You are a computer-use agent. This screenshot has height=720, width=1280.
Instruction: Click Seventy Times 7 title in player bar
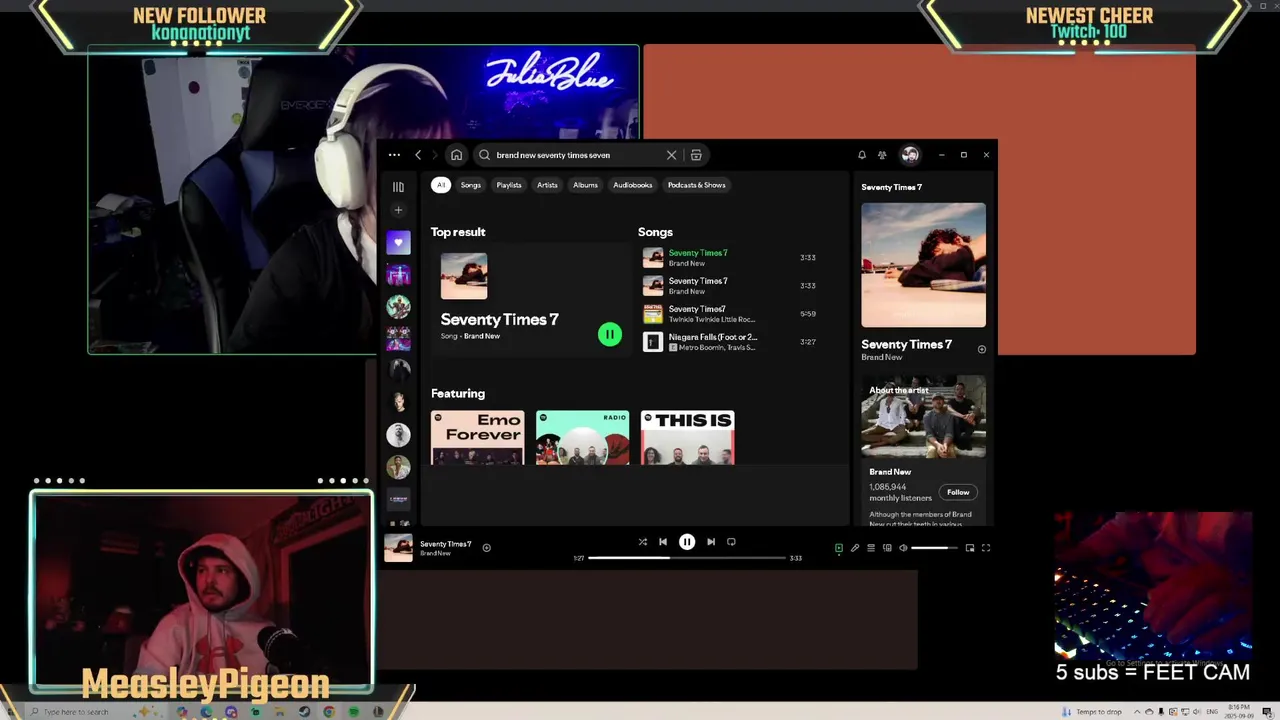click(x=445, y=544)
